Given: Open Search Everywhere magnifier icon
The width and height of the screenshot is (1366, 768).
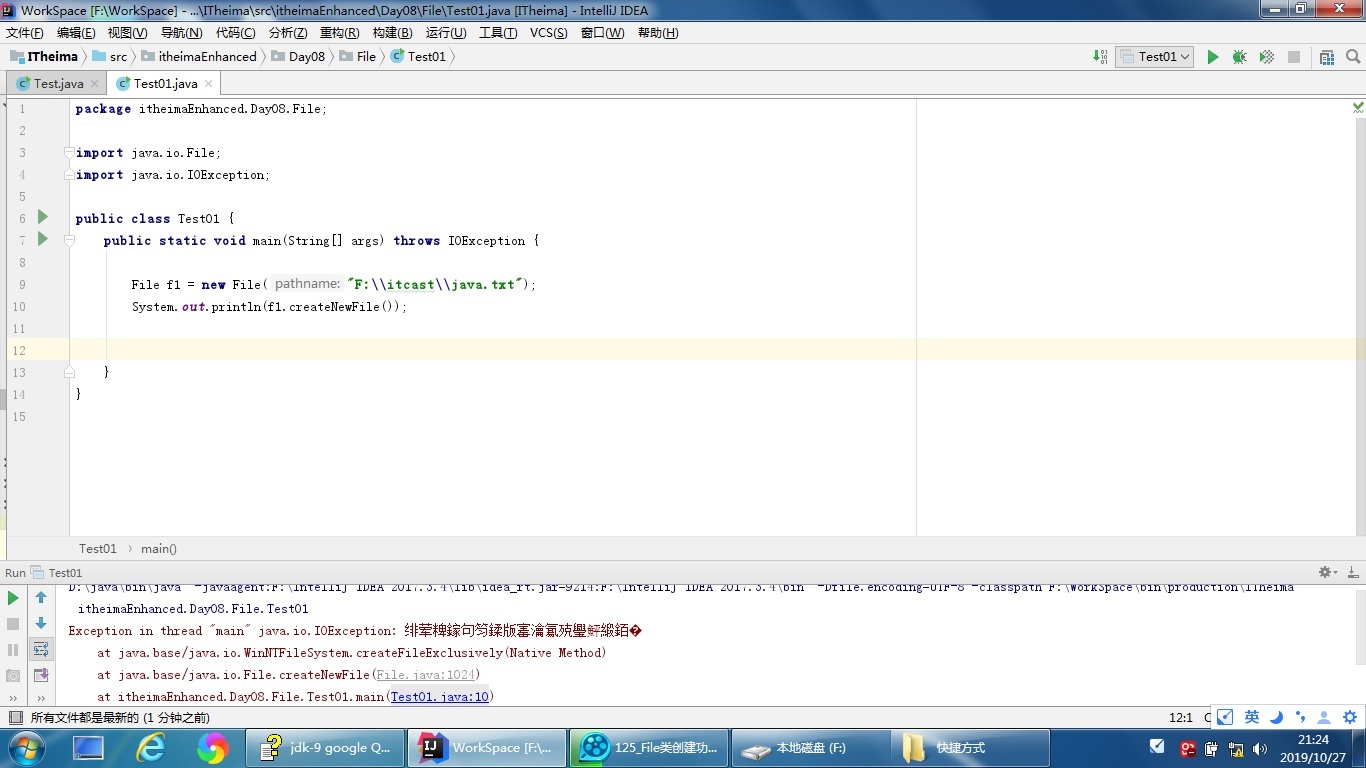Looking at the screenshot, I should pyautogui.click(x=1354, y=57).
